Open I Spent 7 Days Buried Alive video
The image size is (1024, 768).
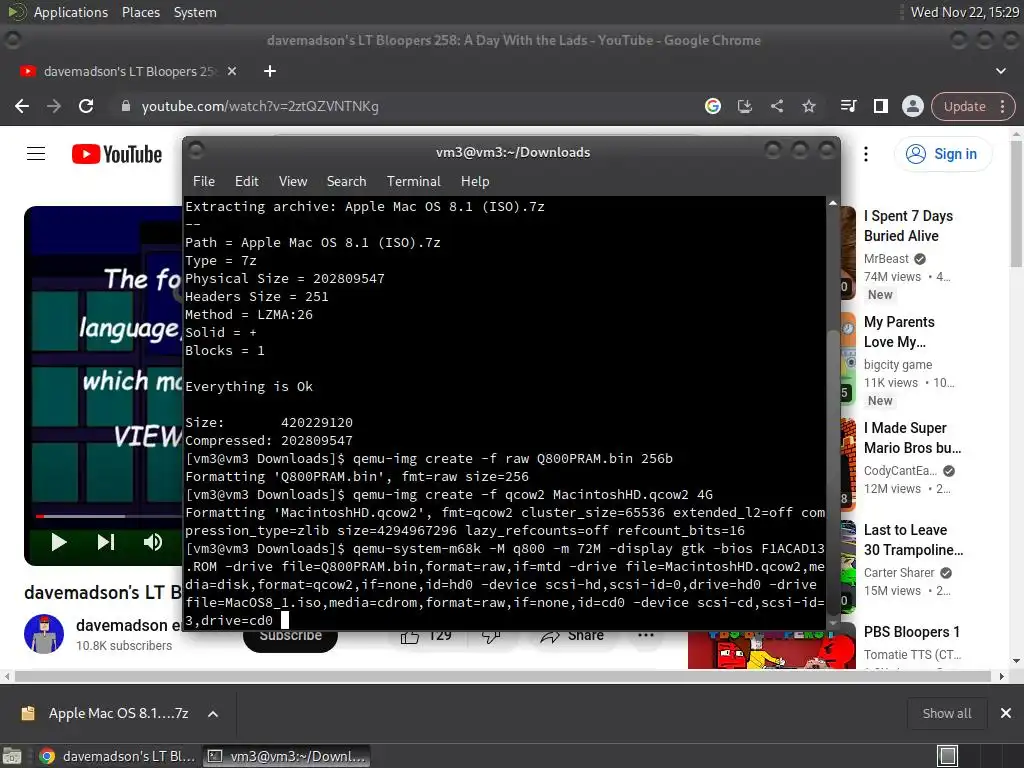pos(908,226)
